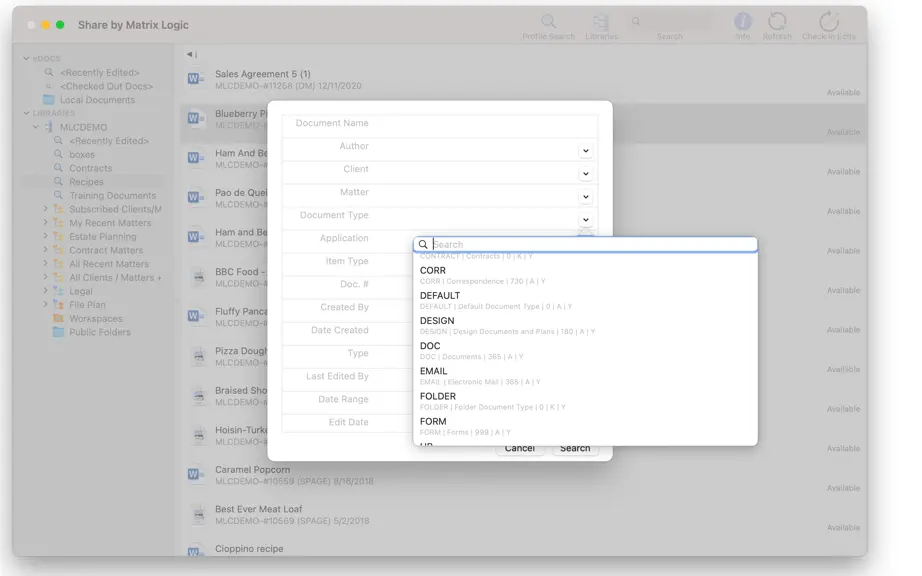Image resolution: width=922 pixels, height=576 pixels.
Task: Click the Check In Edits toolbar icon
Action: coord(829,22)
